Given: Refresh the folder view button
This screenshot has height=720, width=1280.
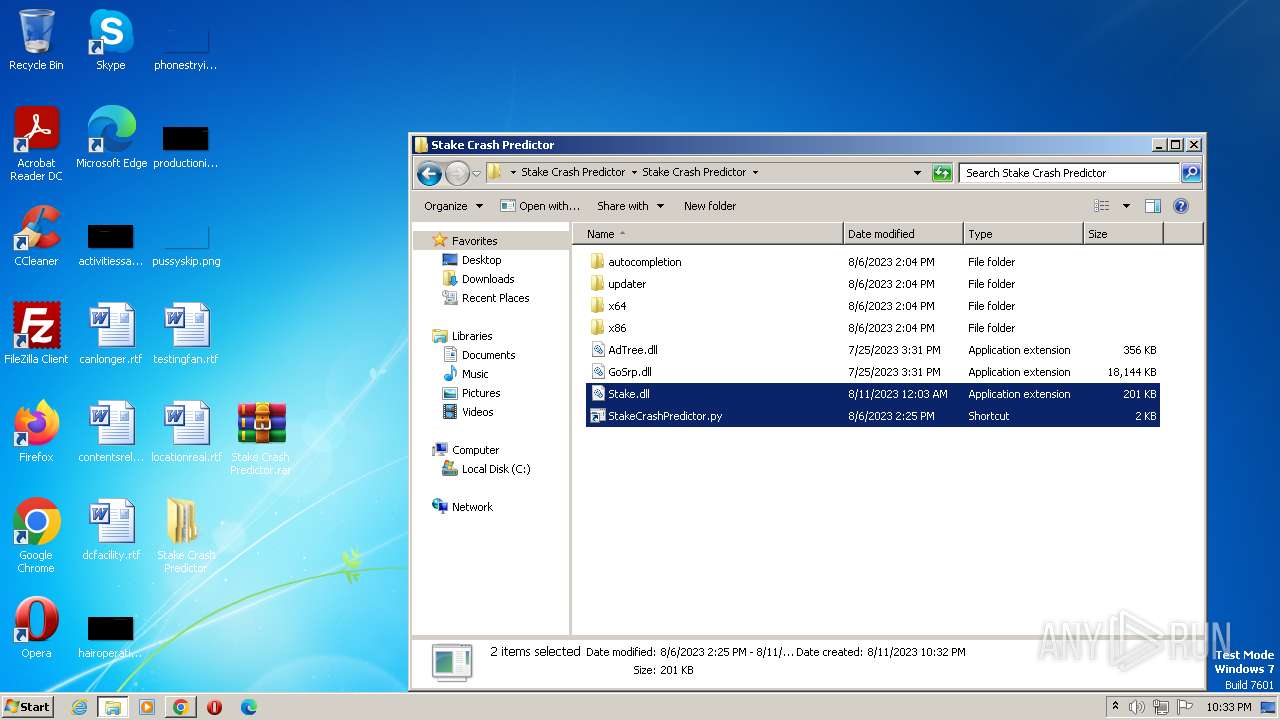Looking at the screenshot, I should coord(942,173).
